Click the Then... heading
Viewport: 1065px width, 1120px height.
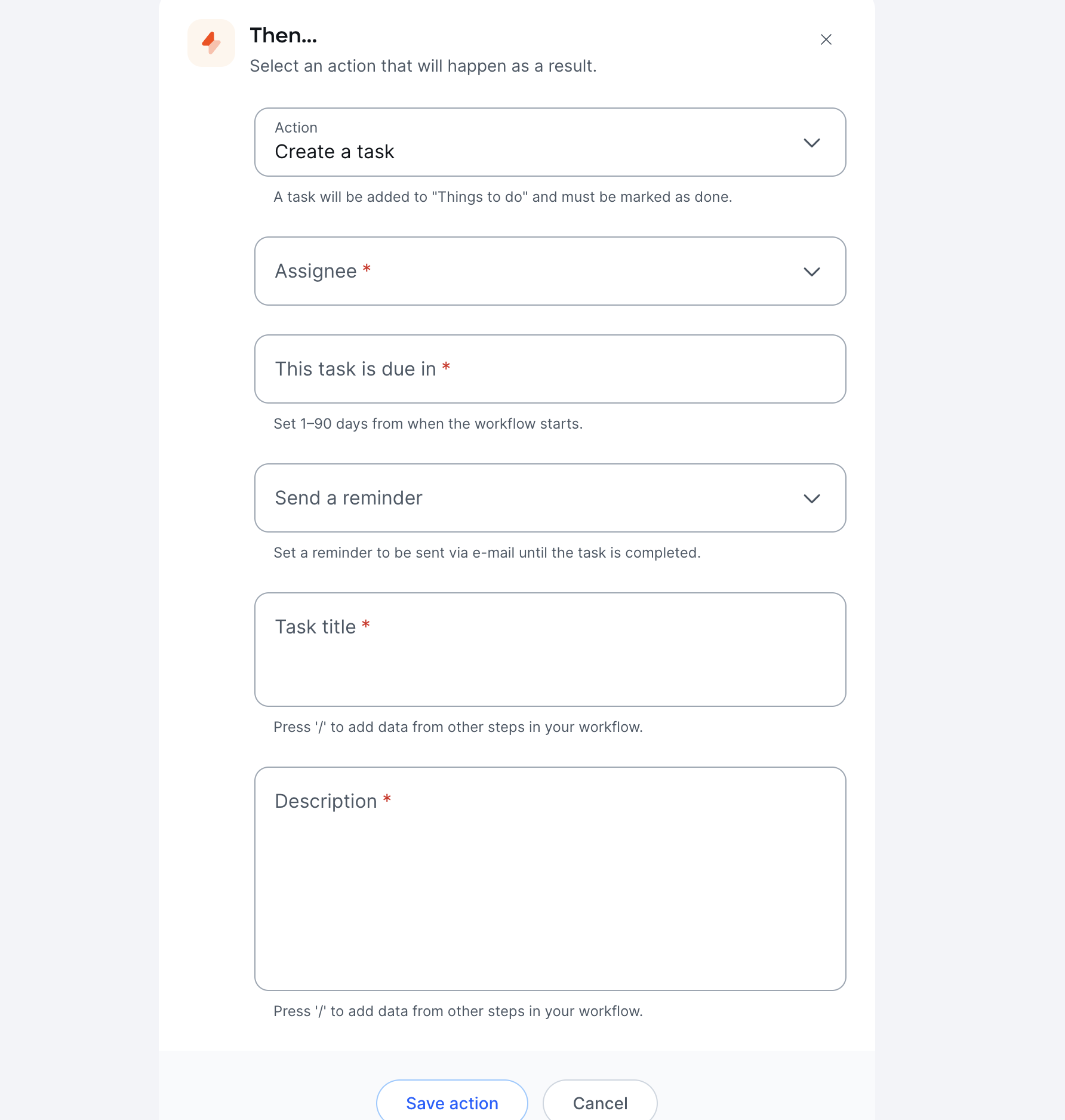(283, 35)
